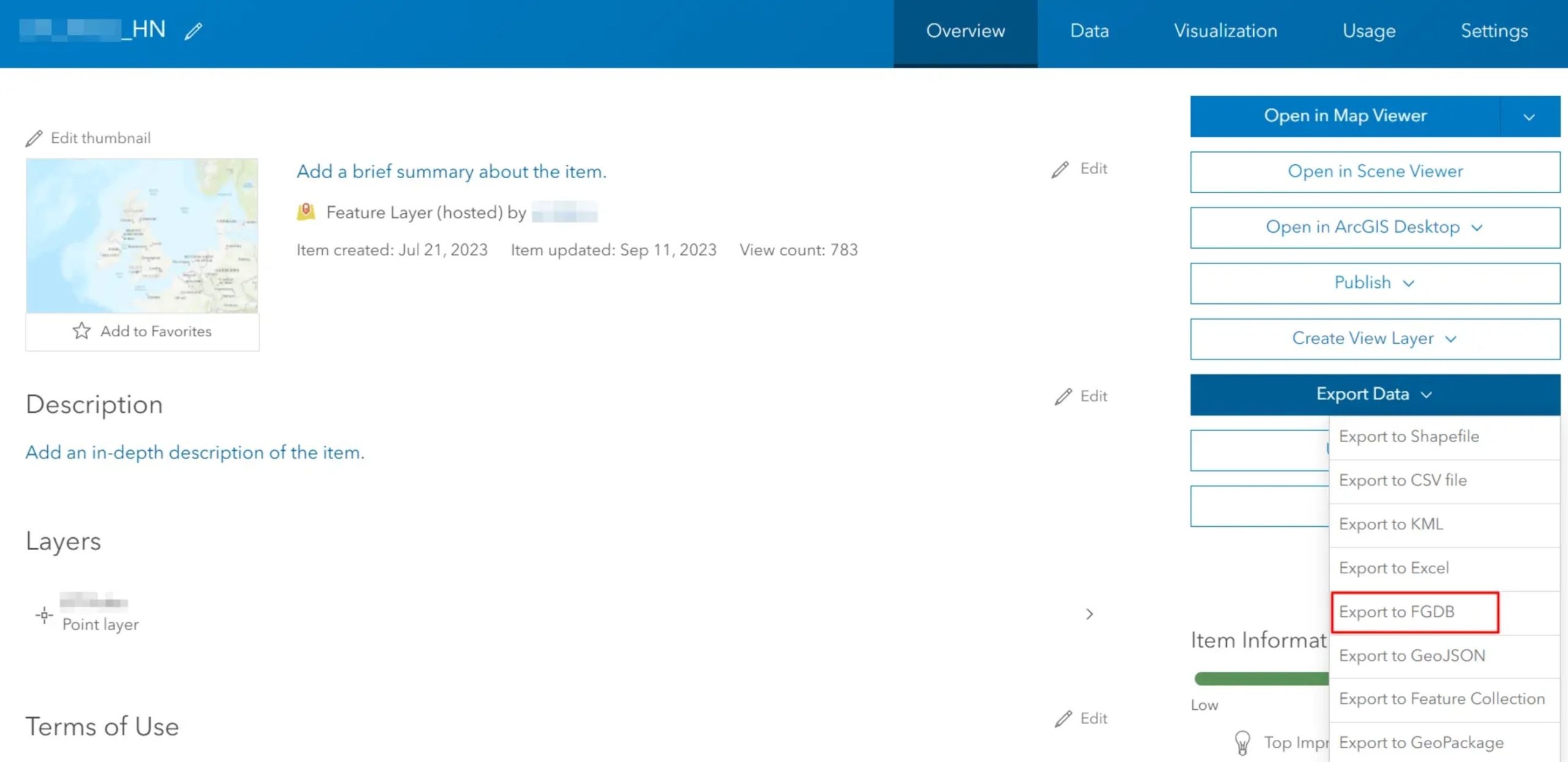Screen dimensions: 1568x762
Task: Select Export to FGDB option
Action: [x=1445, y=613]
